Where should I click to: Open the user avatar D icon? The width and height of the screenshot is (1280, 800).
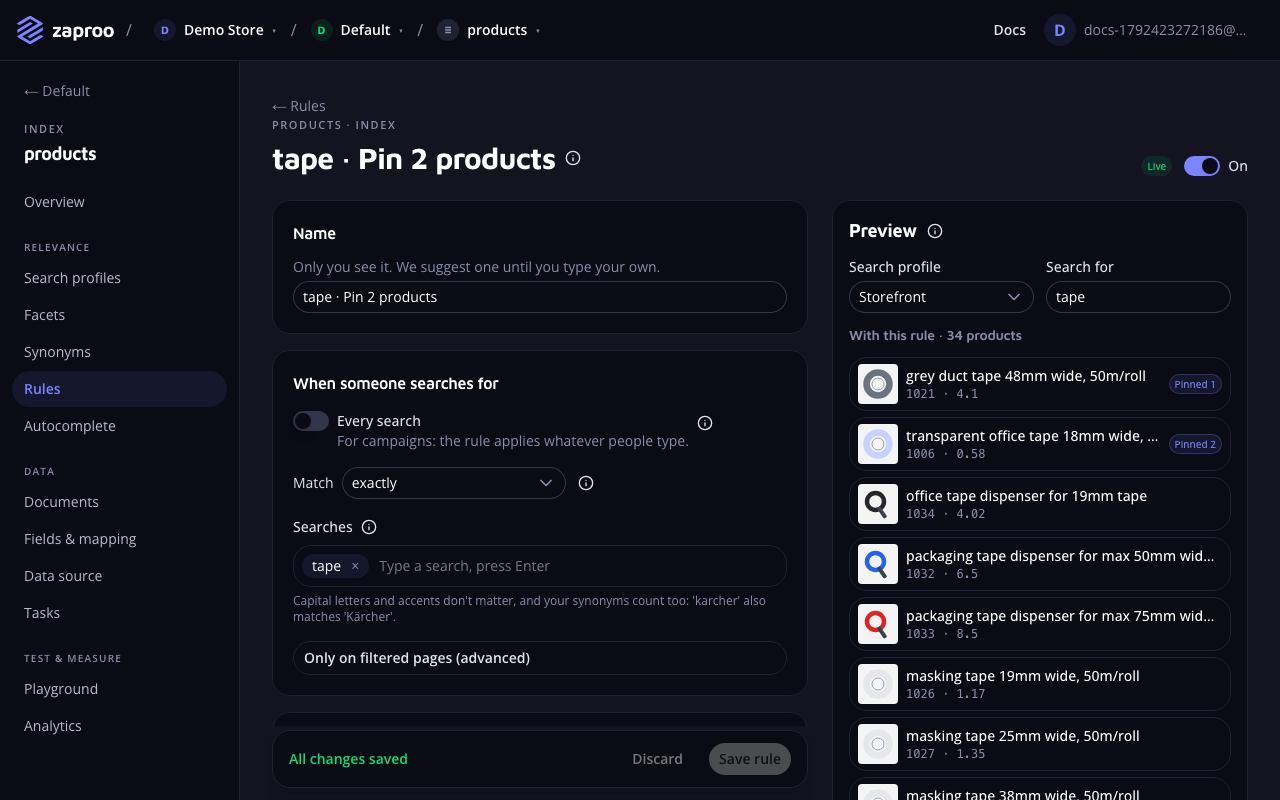(x=1060, y=30)
